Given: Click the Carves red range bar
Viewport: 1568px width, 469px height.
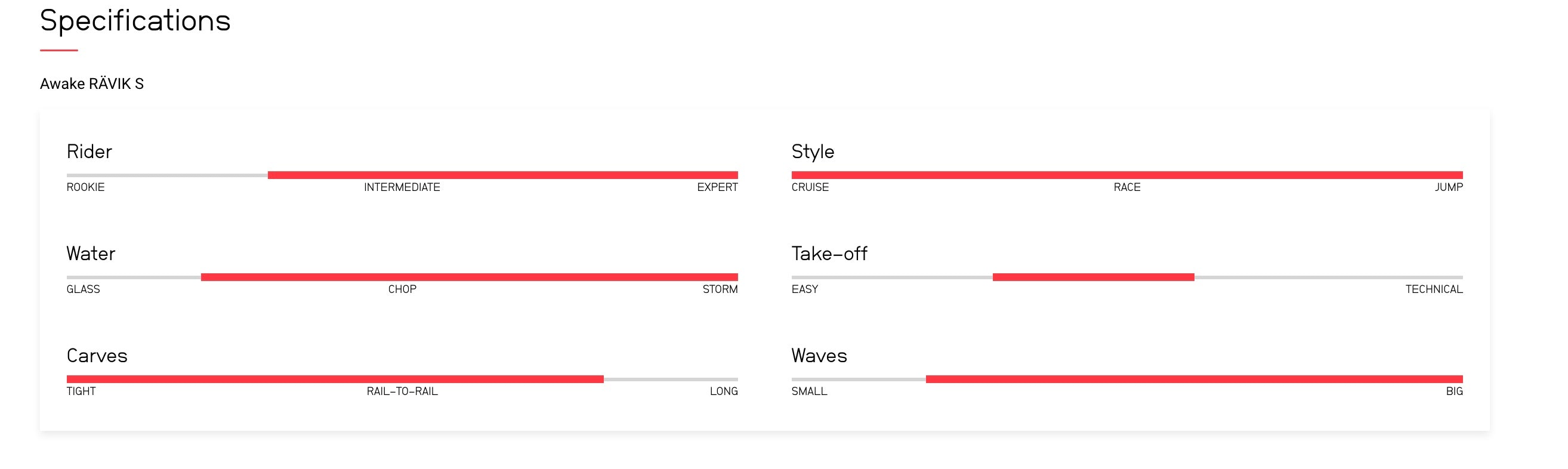Looking at the screenshot, I should click(x=335, y=379).
